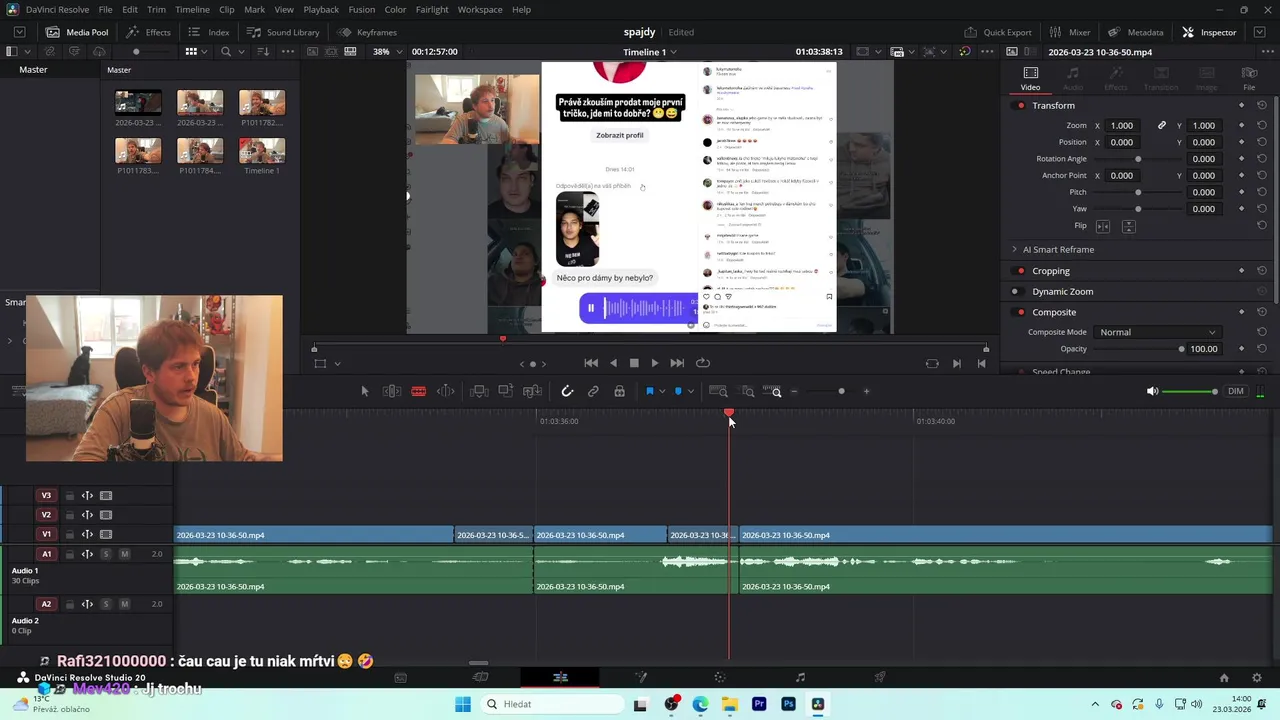Open the Timeline 1 name dropdown
1280x720 pixels.
pos(650,52)
